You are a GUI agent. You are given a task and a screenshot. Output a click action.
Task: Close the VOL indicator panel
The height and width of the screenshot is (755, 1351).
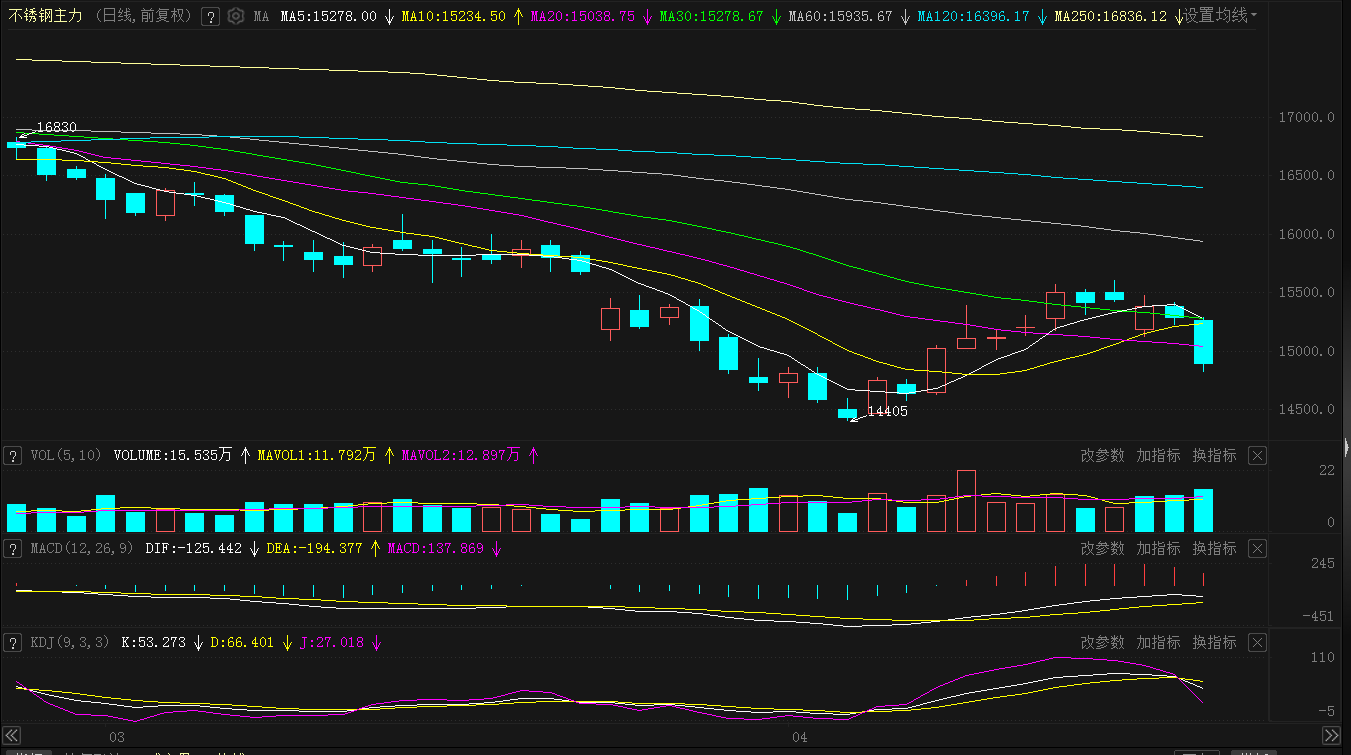tap(1258, 455)
